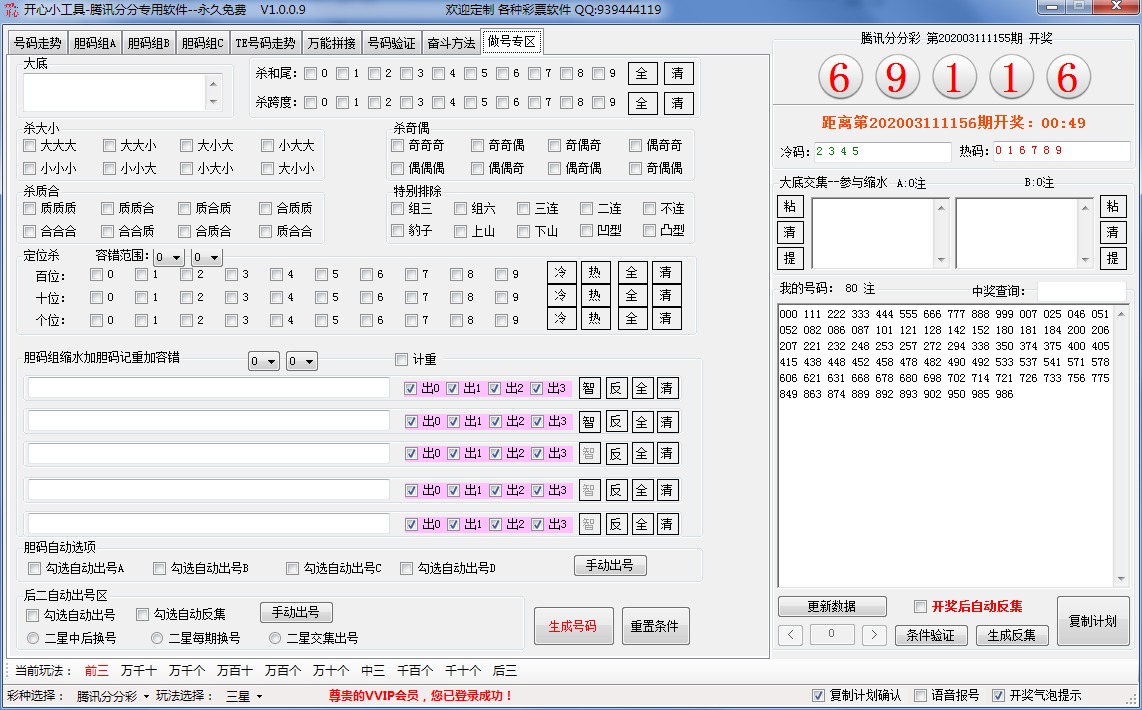
Task: Click the 冷 button in the 百位 row
Action: pyautogui.click(x=561, y=273)
